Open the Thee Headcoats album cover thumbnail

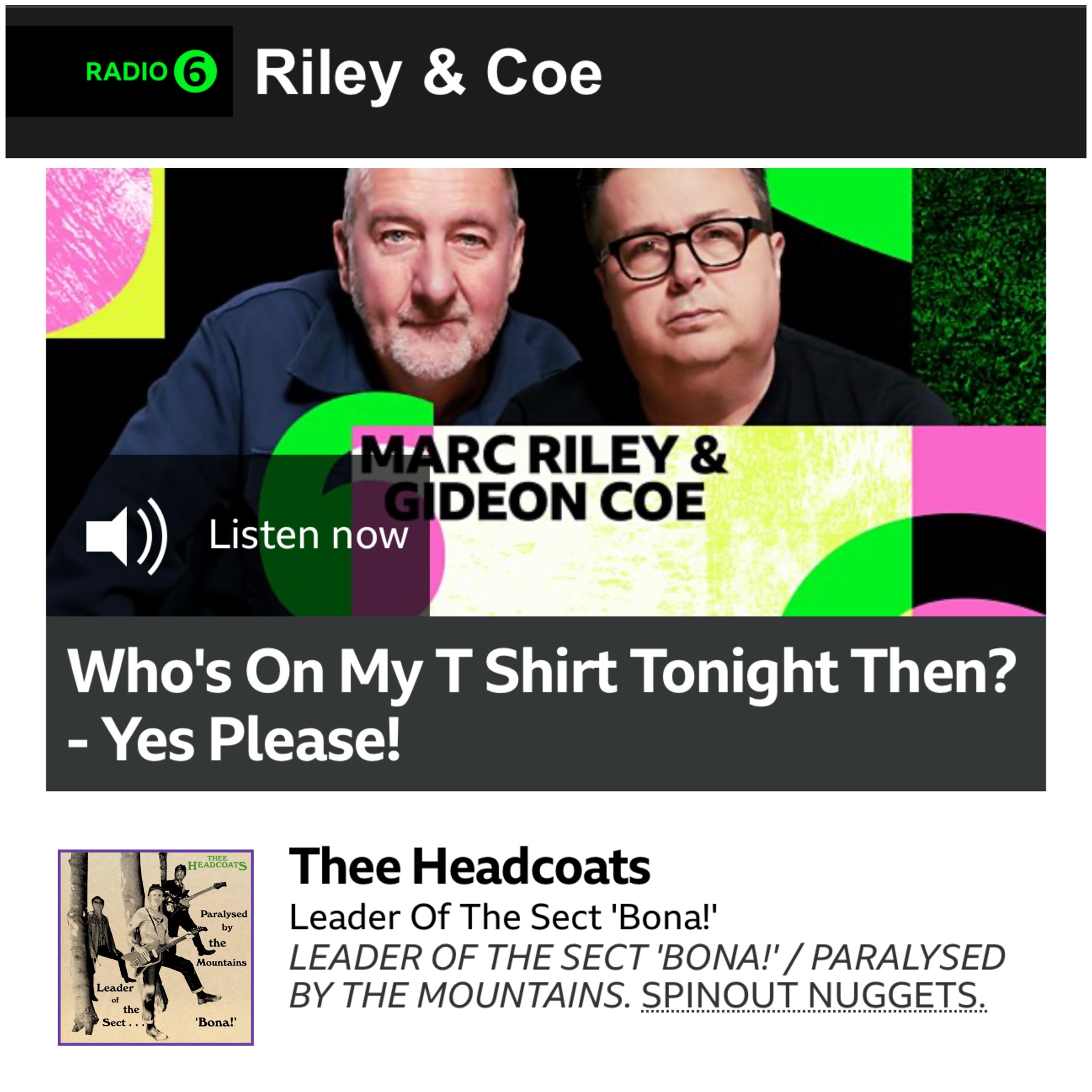[x=156, y=948]
